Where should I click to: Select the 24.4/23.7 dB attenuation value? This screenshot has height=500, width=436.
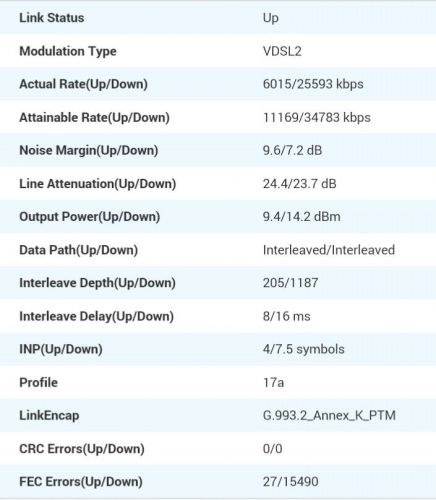[300, 184]
